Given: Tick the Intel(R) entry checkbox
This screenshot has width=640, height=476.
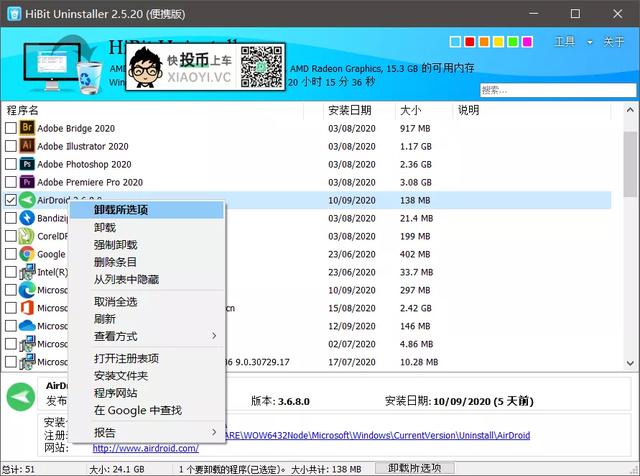Looking at the screenshot, I should [x=11, y=271].
